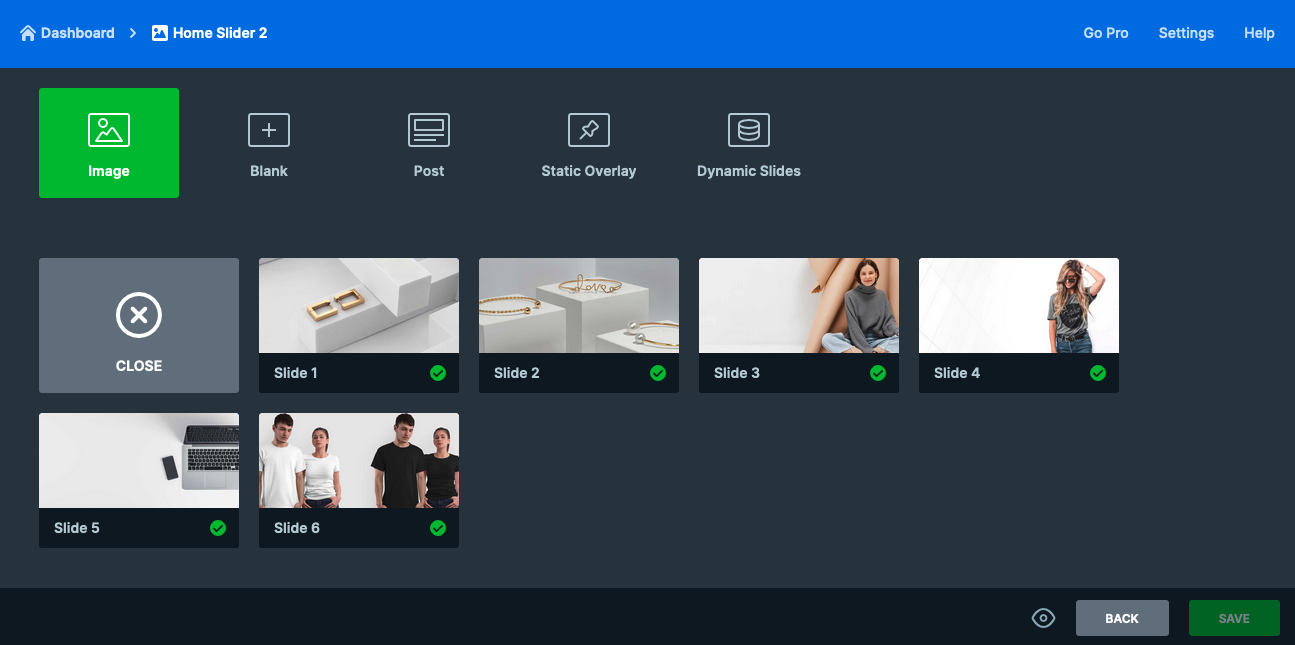1295x645 pixels.
Task: Unpublish Slide 4 via its green check
Action: 1098,373
